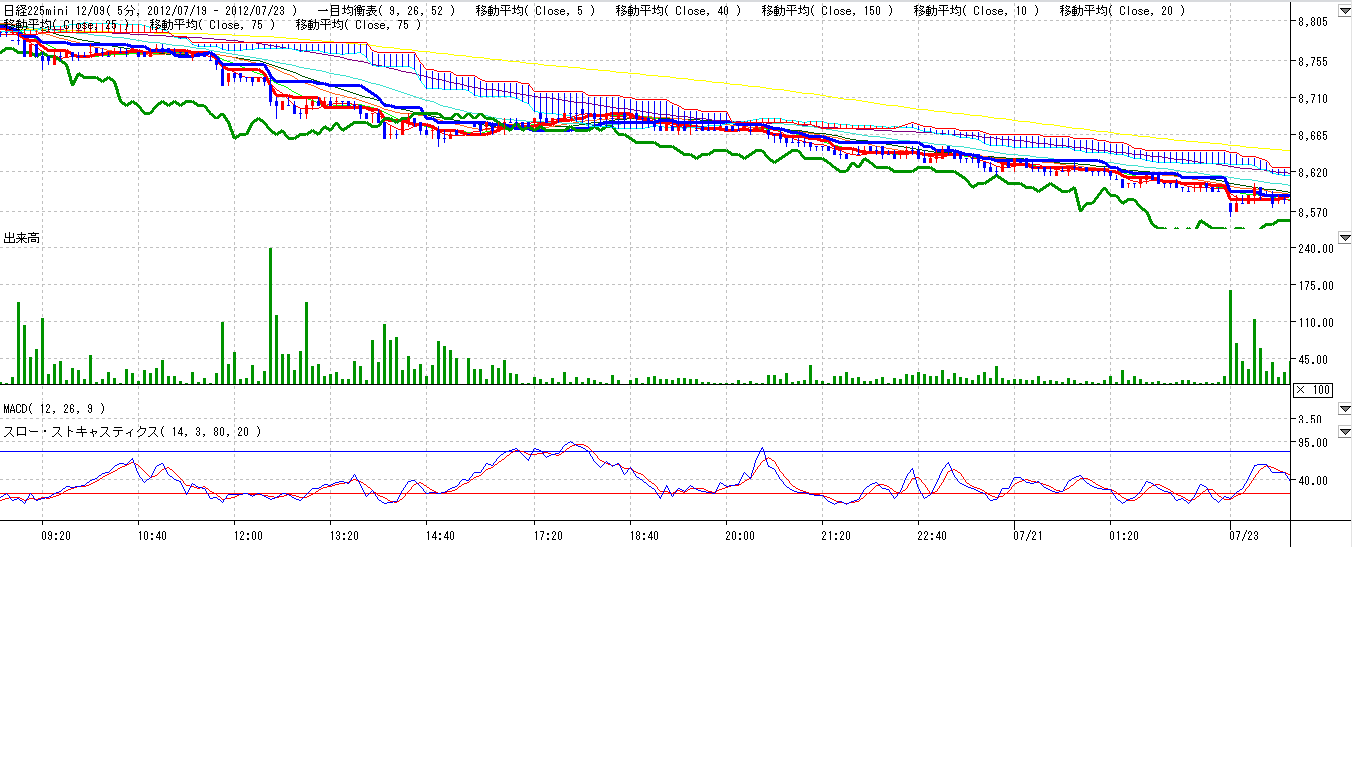Screen dimensions: 1366x768
Task: Select the 移動平均( Close, 40 ) legend label
Action: click(x=678, y=10)
